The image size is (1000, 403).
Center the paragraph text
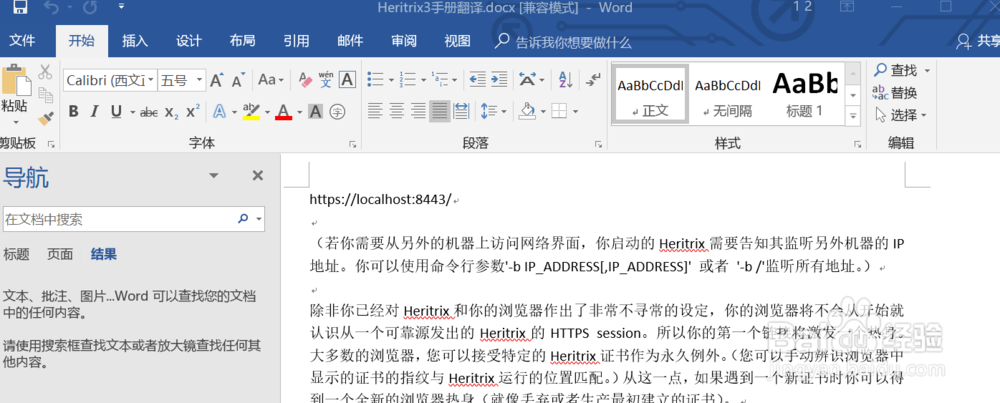[x=397, y=112]
